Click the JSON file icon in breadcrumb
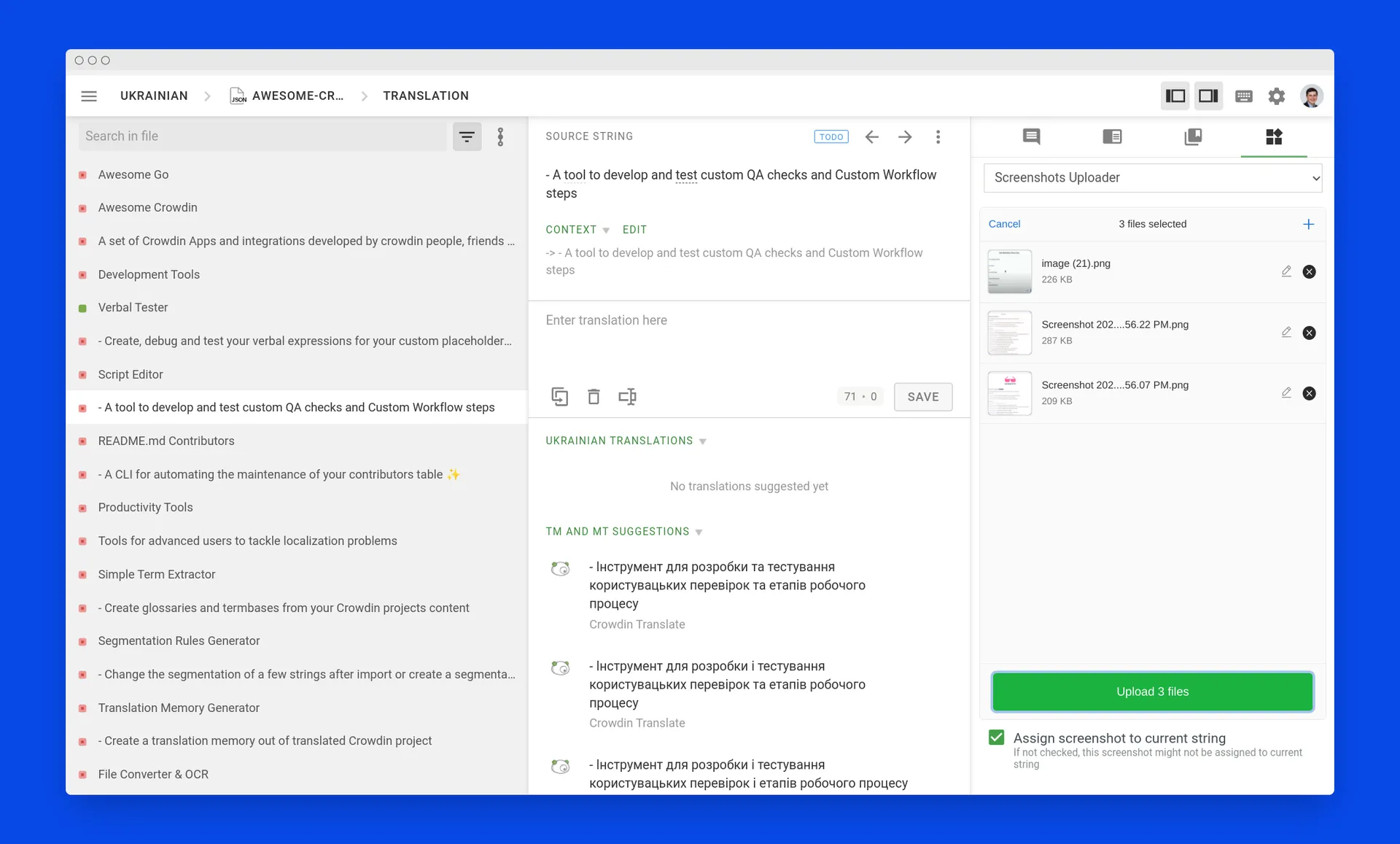Image resolution: width=1400 pixels, height=844 pixels. tap(238, 96)
